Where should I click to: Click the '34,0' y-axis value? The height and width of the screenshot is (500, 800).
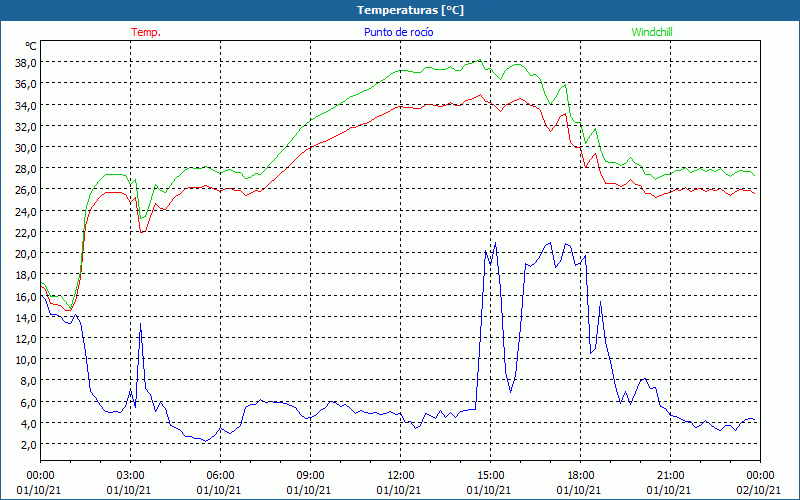(27, 105)
